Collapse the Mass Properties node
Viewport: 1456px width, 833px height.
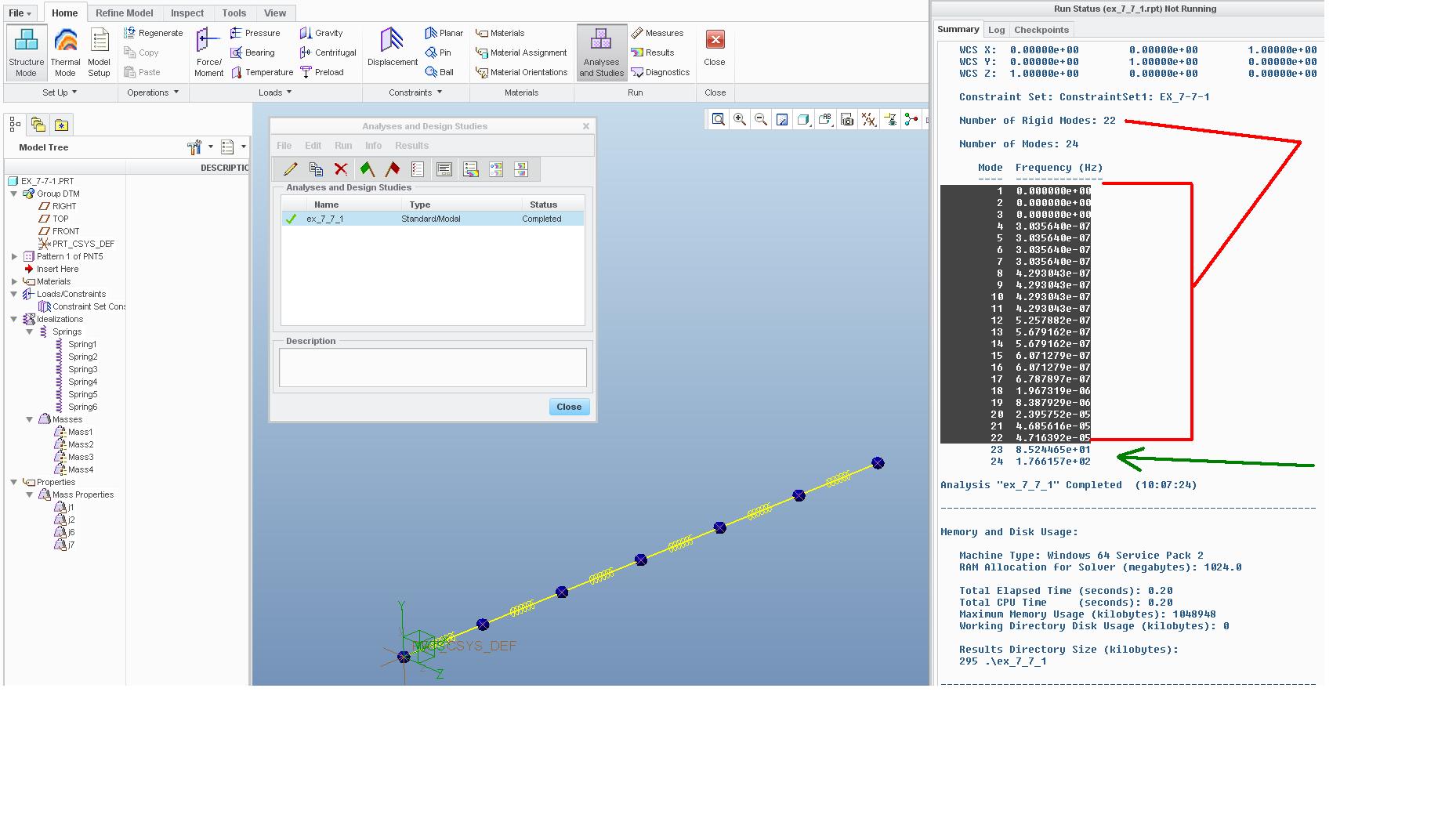pos(30,494)
